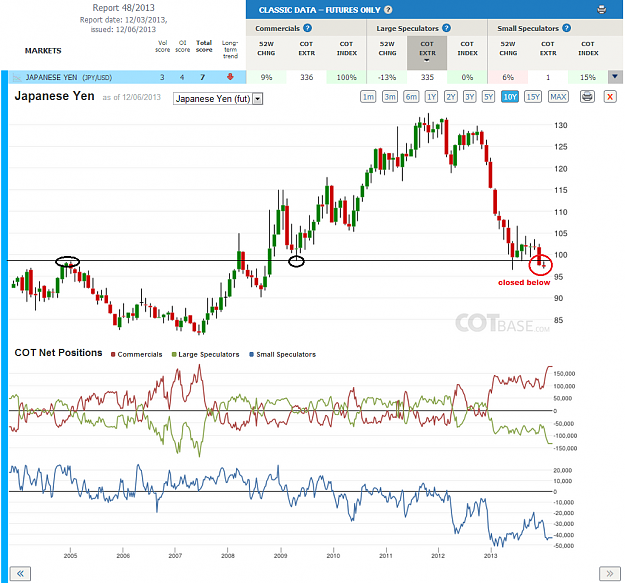Expand the Japanese Yen row arrow

click(615, 77)
